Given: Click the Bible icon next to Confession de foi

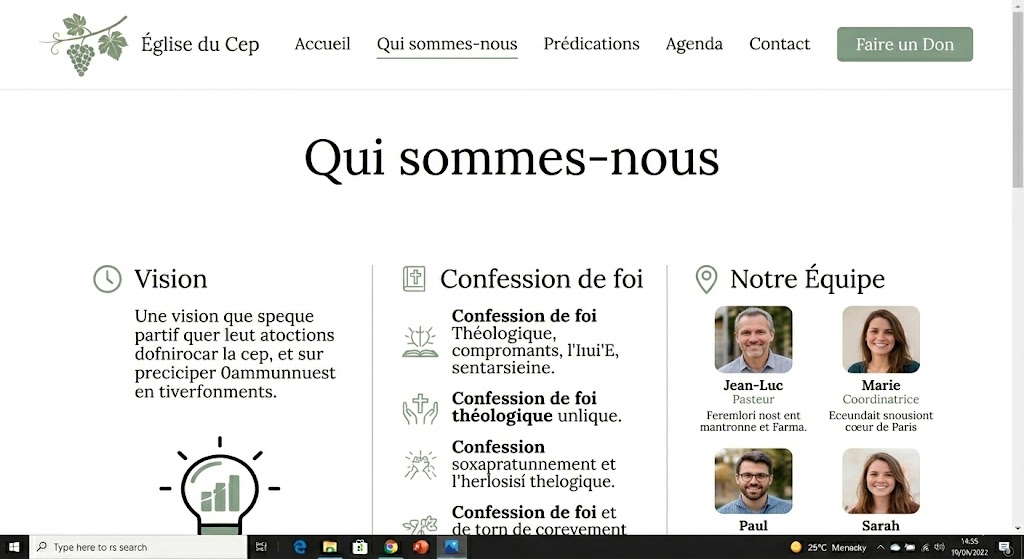Looking at the screenshot, I should pos(414,279).
